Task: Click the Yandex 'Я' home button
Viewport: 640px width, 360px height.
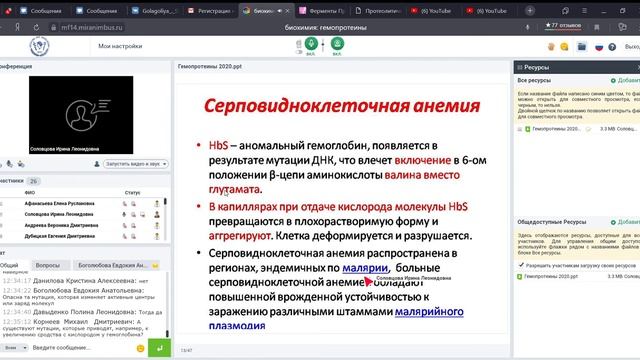Action: [18, 27]
